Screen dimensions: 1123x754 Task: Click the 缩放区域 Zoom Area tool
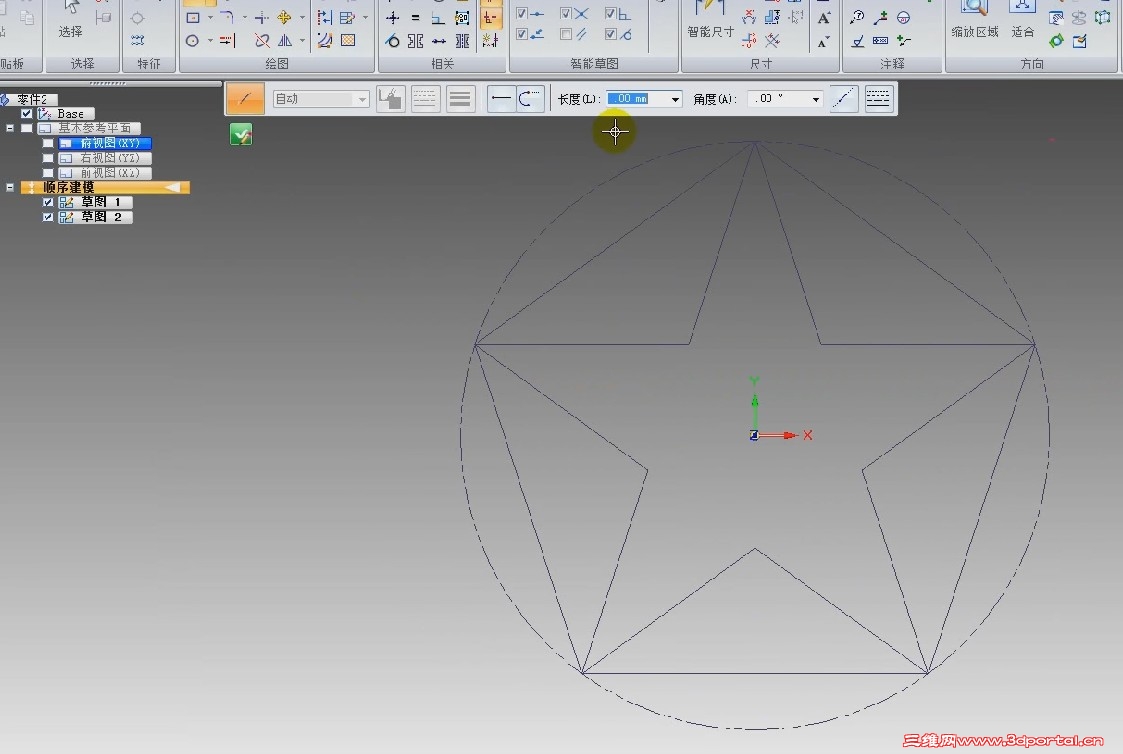click(x=975, y=21)
